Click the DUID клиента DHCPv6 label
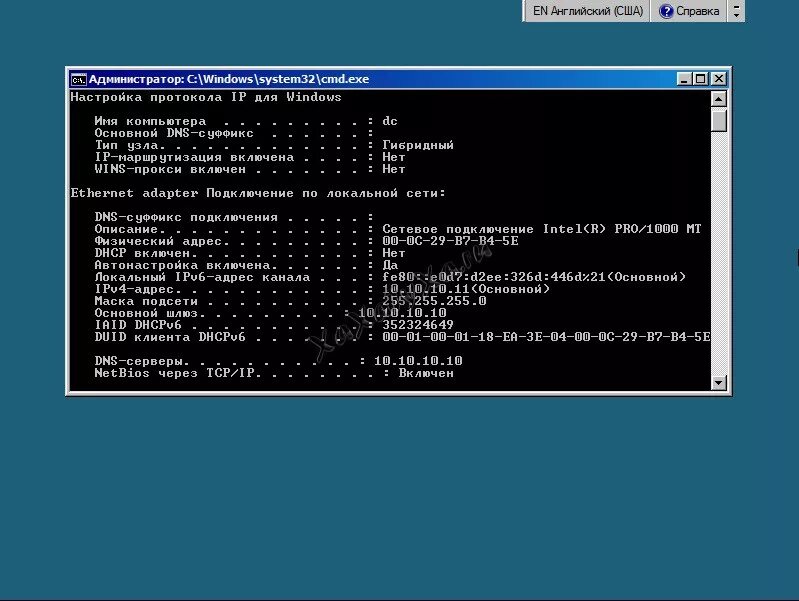This screenshot has width=799, height=601. 170,337
